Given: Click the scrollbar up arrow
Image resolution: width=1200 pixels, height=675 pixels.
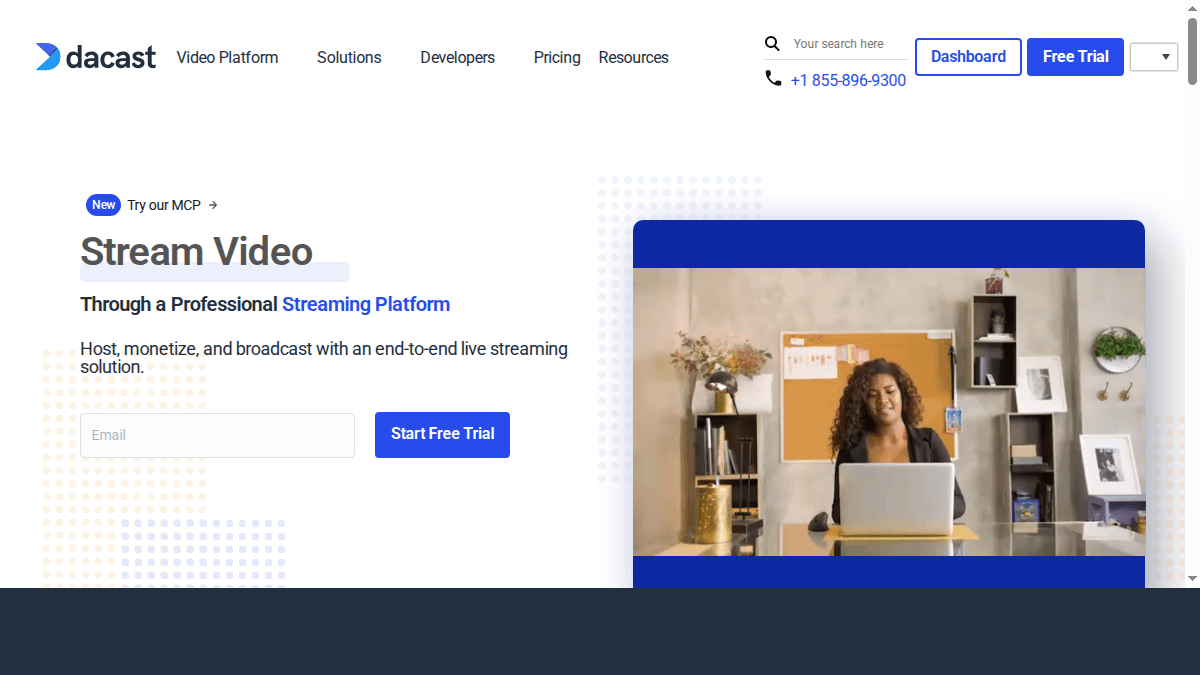Looking at the screenshot, I should [x=1192, y=8].
